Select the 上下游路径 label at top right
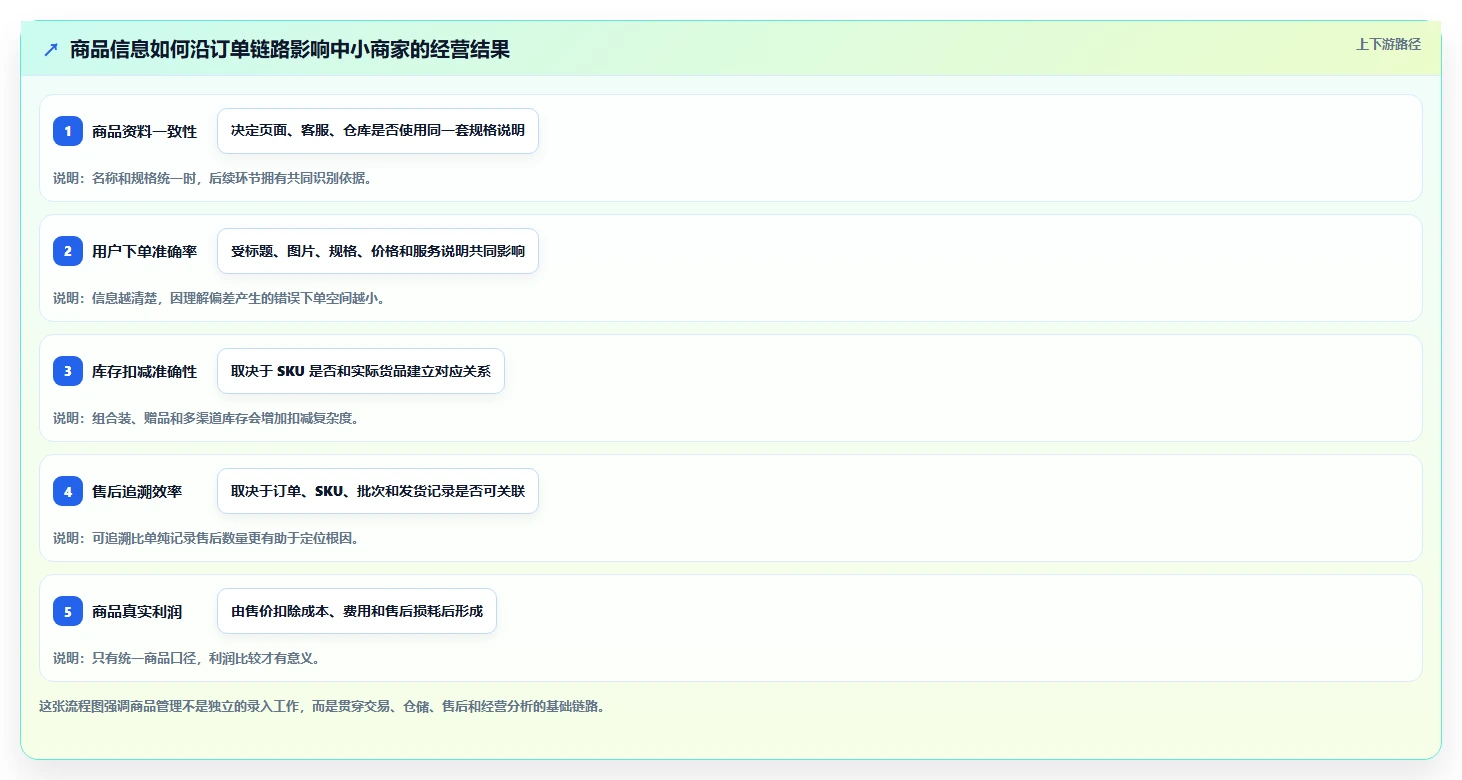The height and width of the screenshot is (780, 1462). click(1388, 44)
